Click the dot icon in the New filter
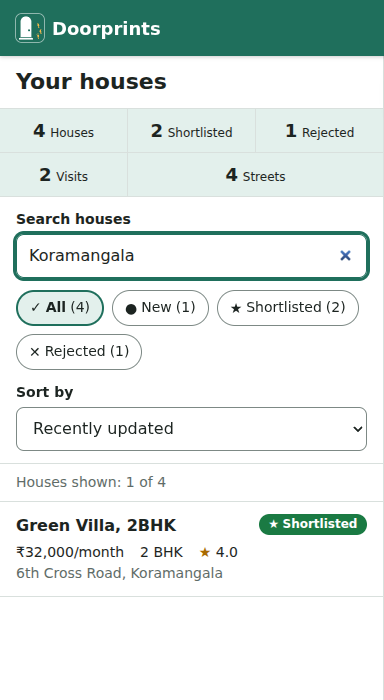This screenshot has height=700, width=384. tap(131, 308)
